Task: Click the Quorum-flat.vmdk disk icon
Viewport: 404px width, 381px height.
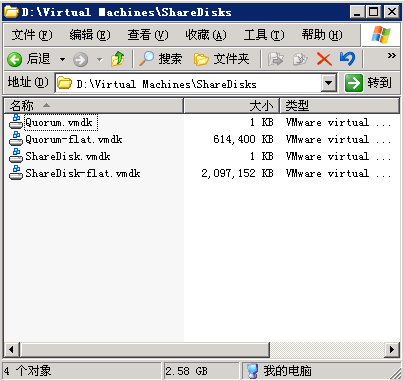Action: (16, 138)
